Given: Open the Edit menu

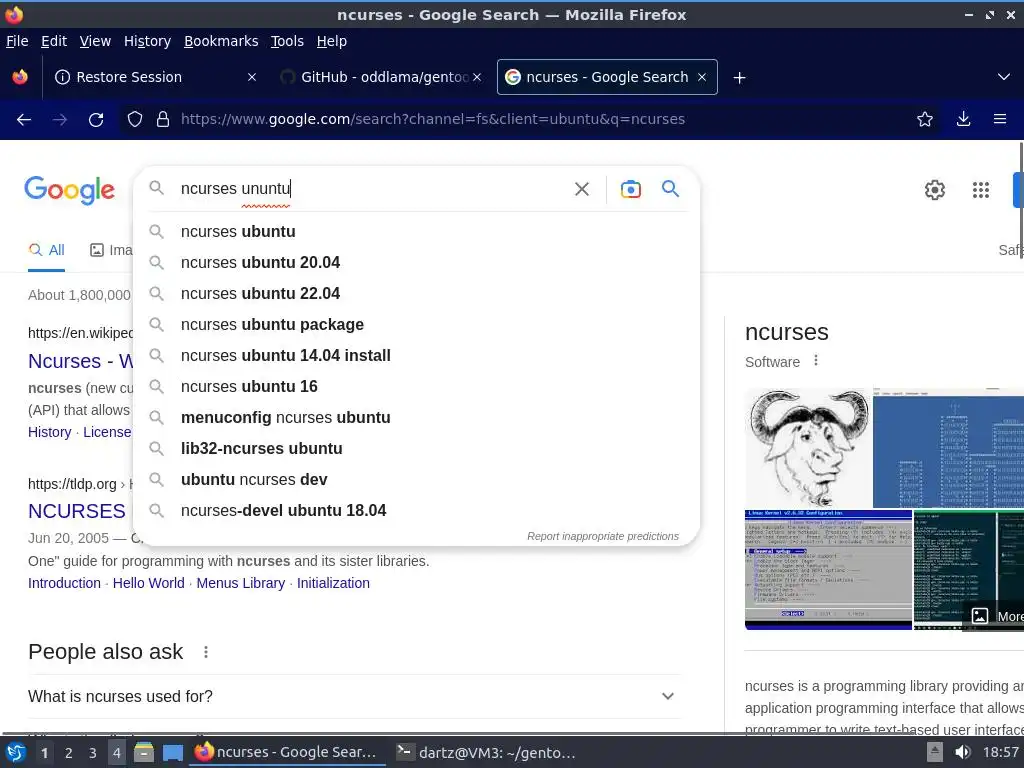Looking at the screenshot, I should [54, 41].
